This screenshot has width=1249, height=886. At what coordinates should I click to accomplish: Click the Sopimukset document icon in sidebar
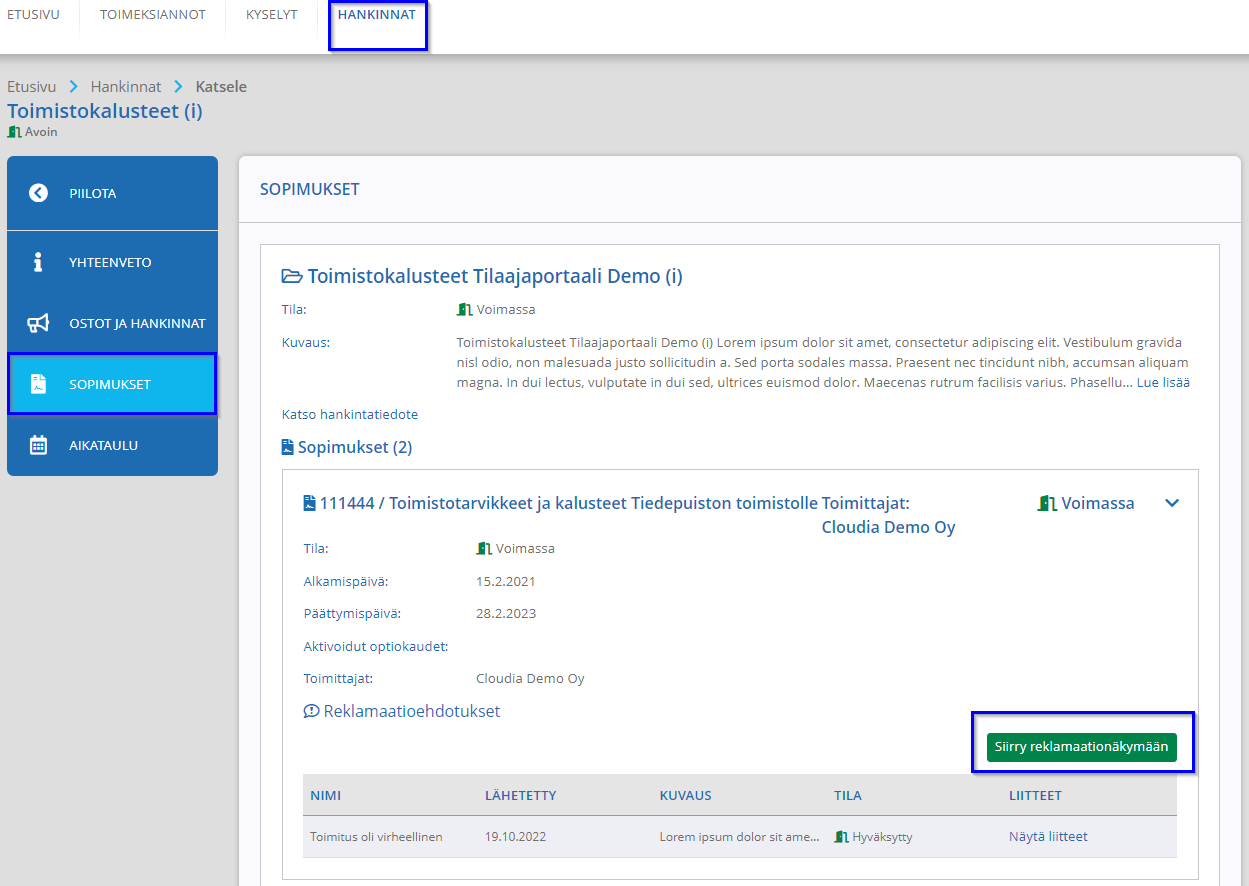pos(38,384)
